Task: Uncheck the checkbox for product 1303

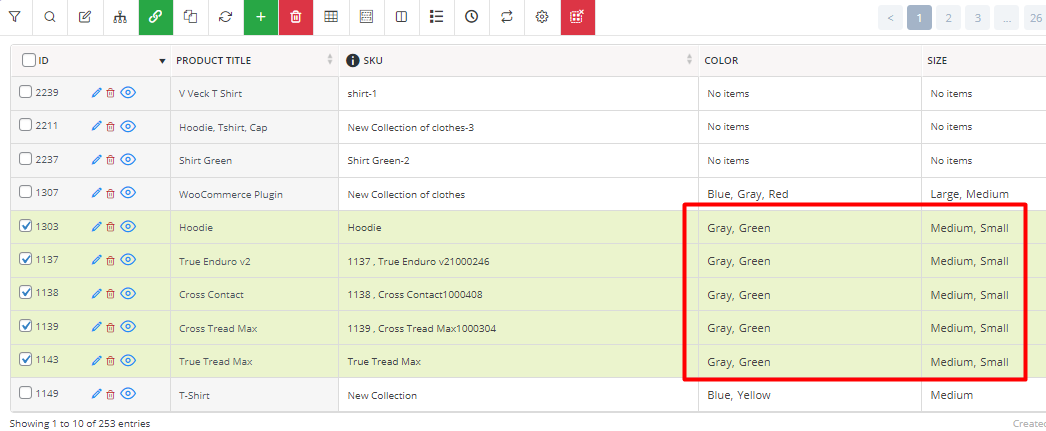Action: pyautogui.click(x=25, y=226)
